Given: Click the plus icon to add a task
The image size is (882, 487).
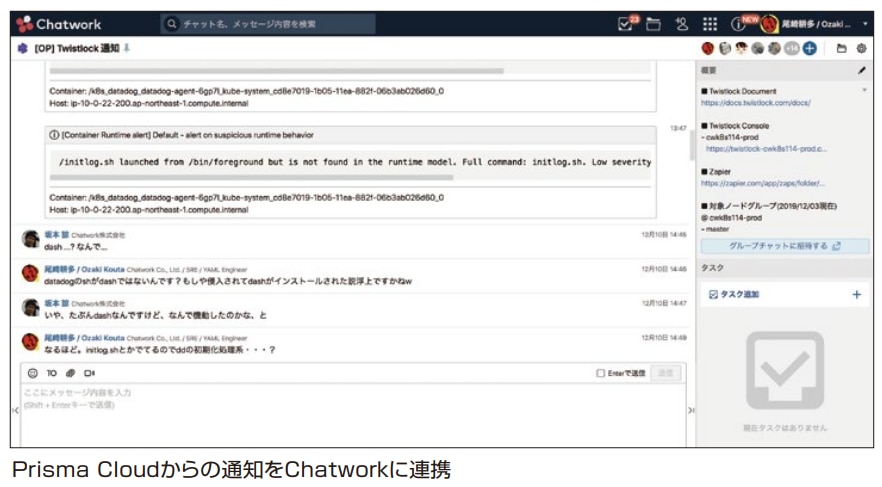Looking at the screenshot, I should [857, 294].
